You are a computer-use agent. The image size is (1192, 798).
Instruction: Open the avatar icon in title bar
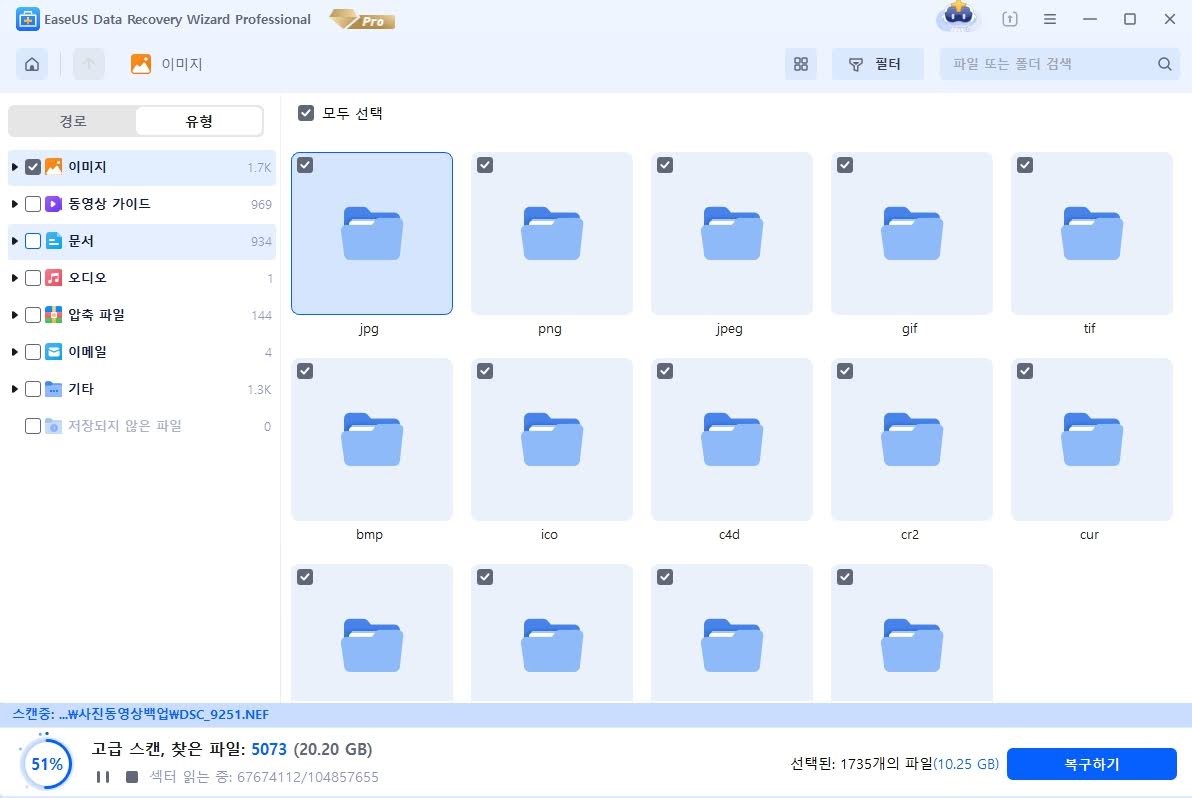pyautogui.click(x=958, y=18)
